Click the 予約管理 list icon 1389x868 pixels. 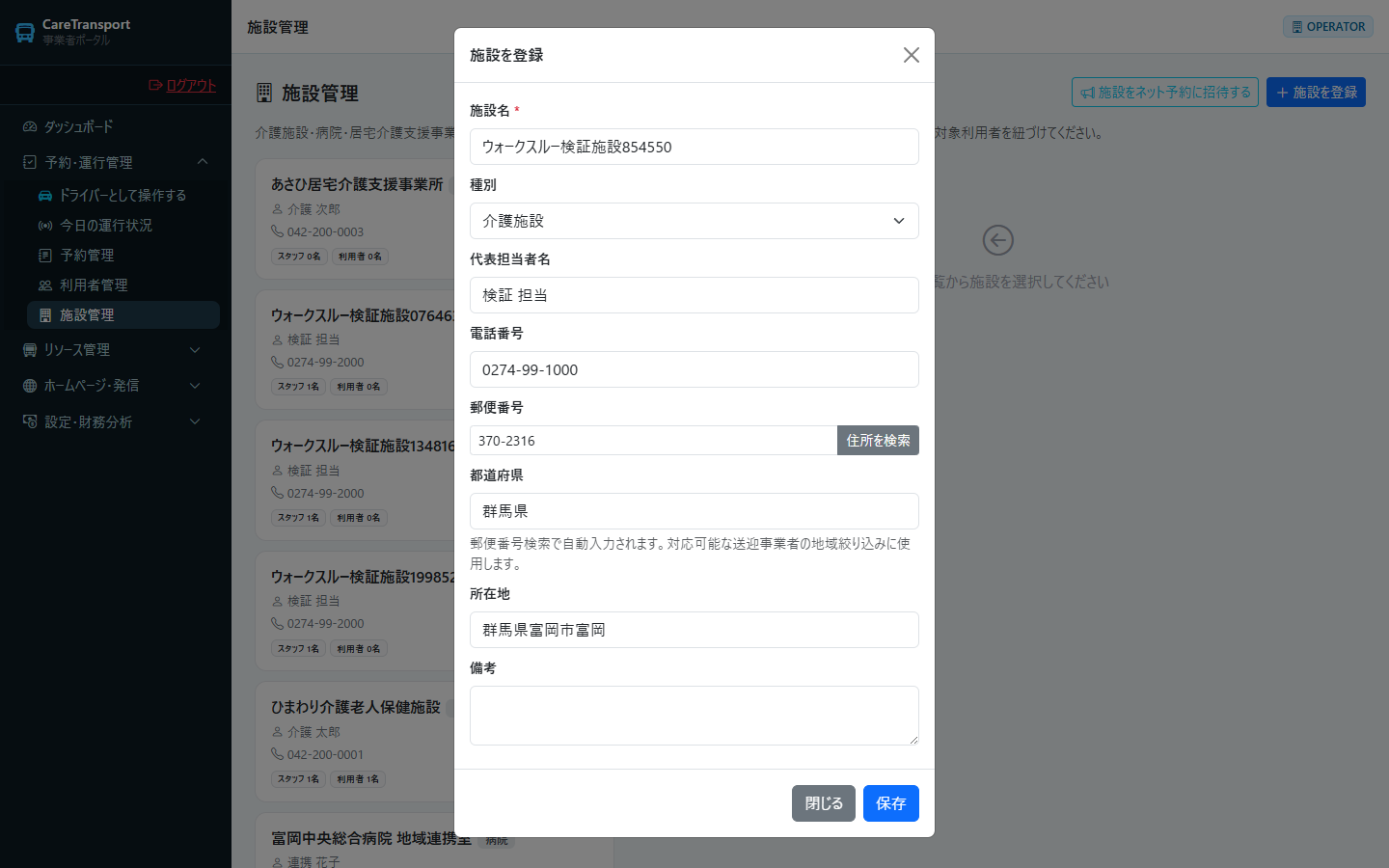click(x=45, y=256)
